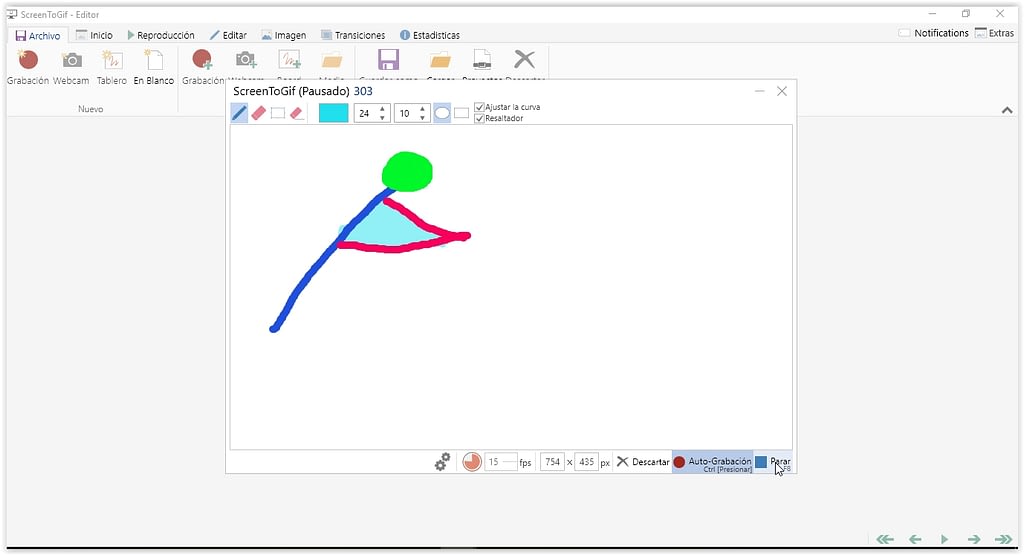Select the rectangle pen tip shape
The width and height of the screenshot is (1024, 555).
pos(462,113)
